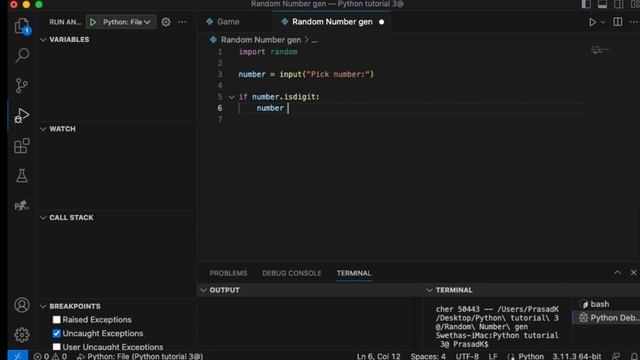
Task: Open the Extensions view
Action: 22,146
